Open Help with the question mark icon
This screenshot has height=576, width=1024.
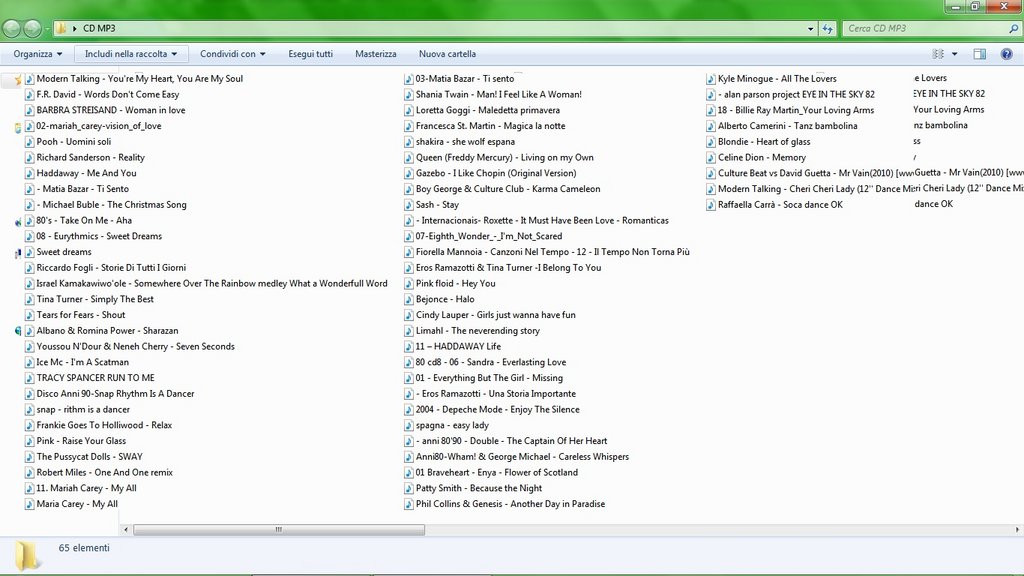tap(1006, 54)
